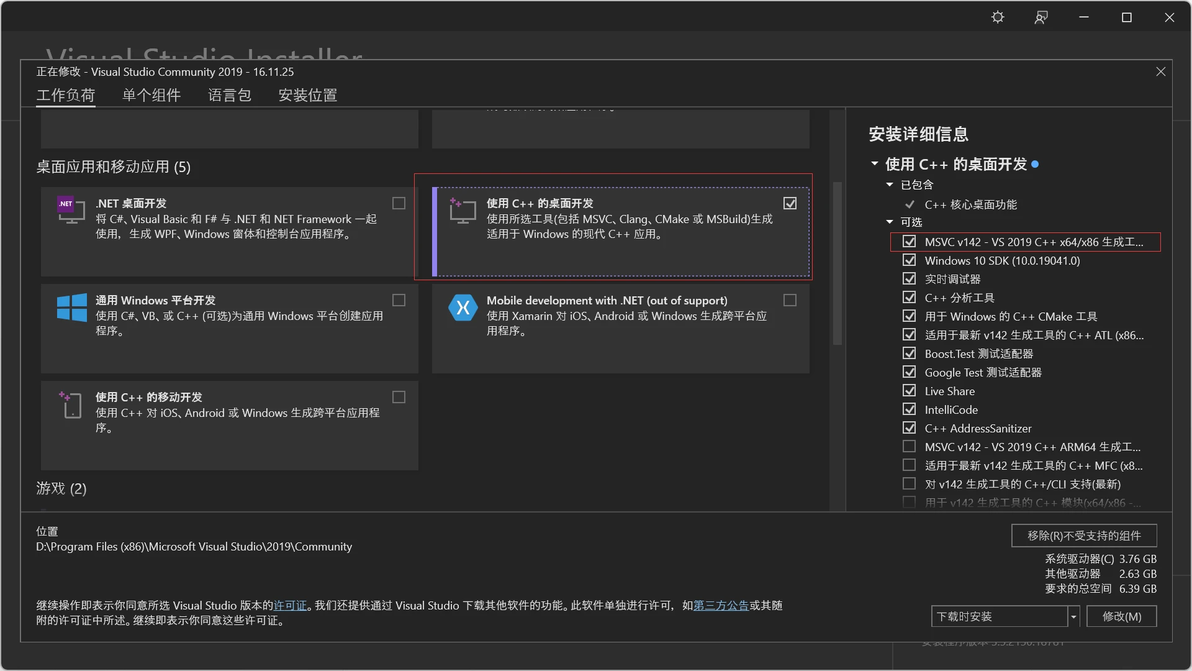Open the 第三方公告 link
The width and height of the screenshot is (1192, 671).
click(721, 606)
